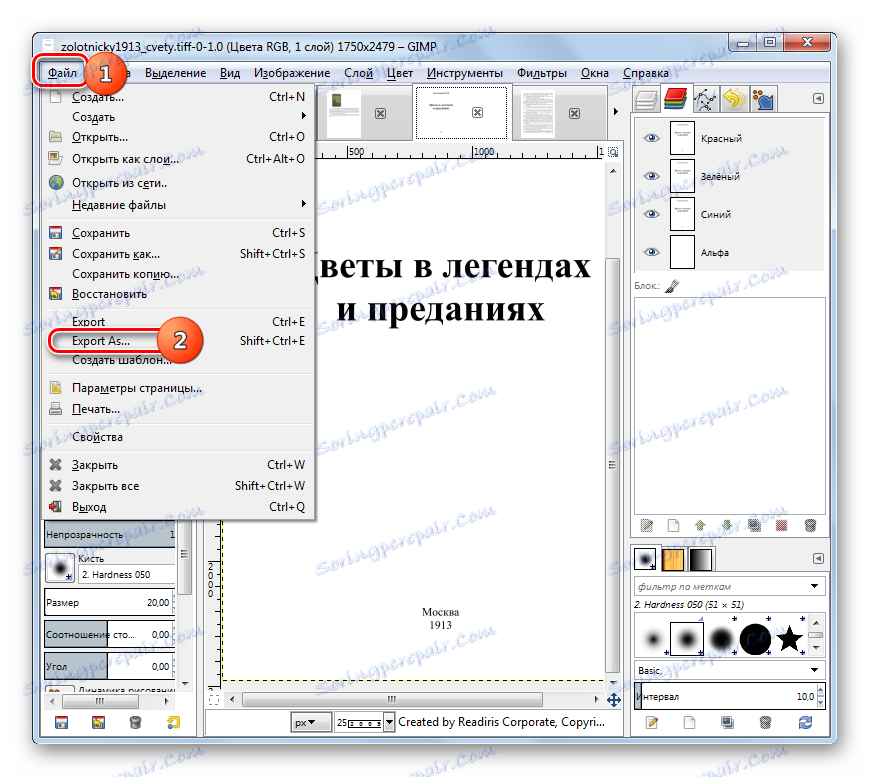
Task: Select Выход to quit GIMP
Action: coord(178,507)
